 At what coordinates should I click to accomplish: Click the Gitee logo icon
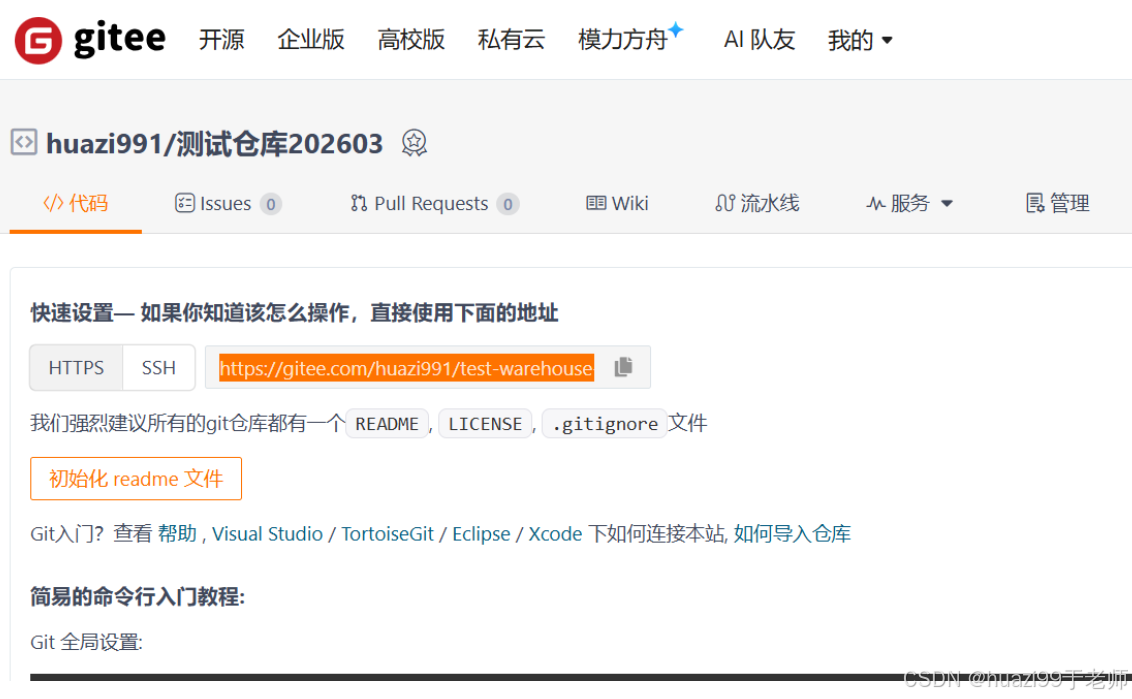click(38, 40)
